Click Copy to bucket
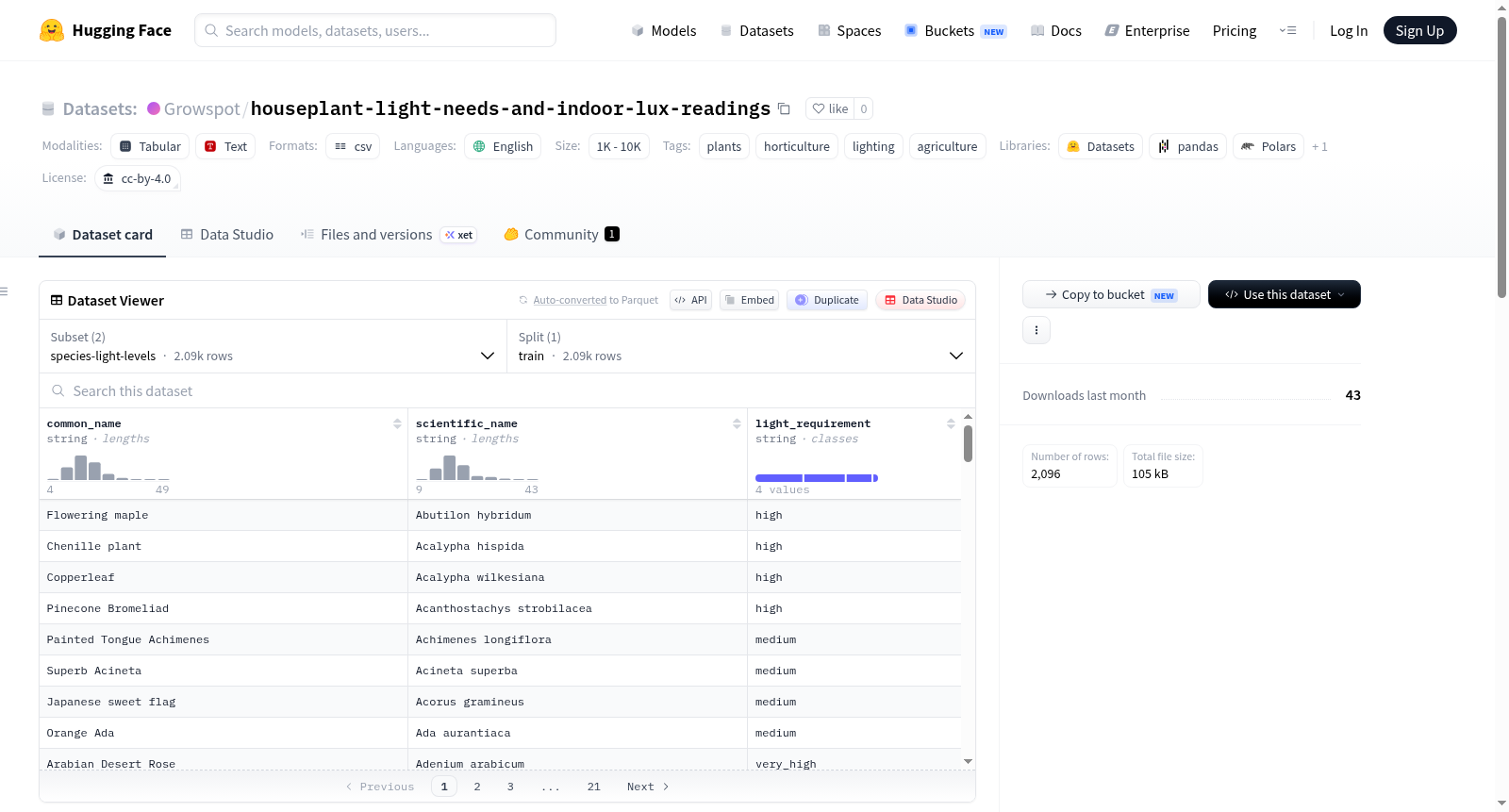1509x812 pixels. 1111,294
